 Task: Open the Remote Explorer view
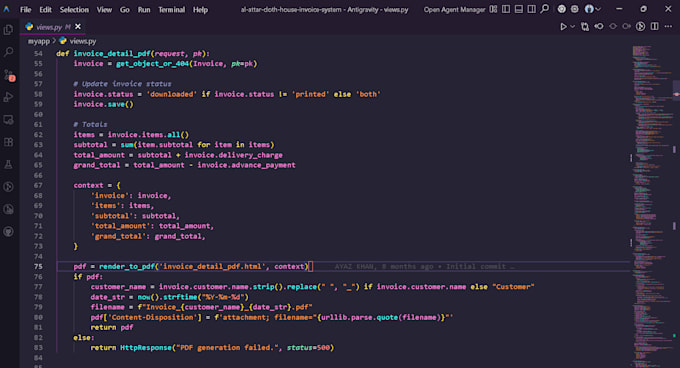[8, 120]
